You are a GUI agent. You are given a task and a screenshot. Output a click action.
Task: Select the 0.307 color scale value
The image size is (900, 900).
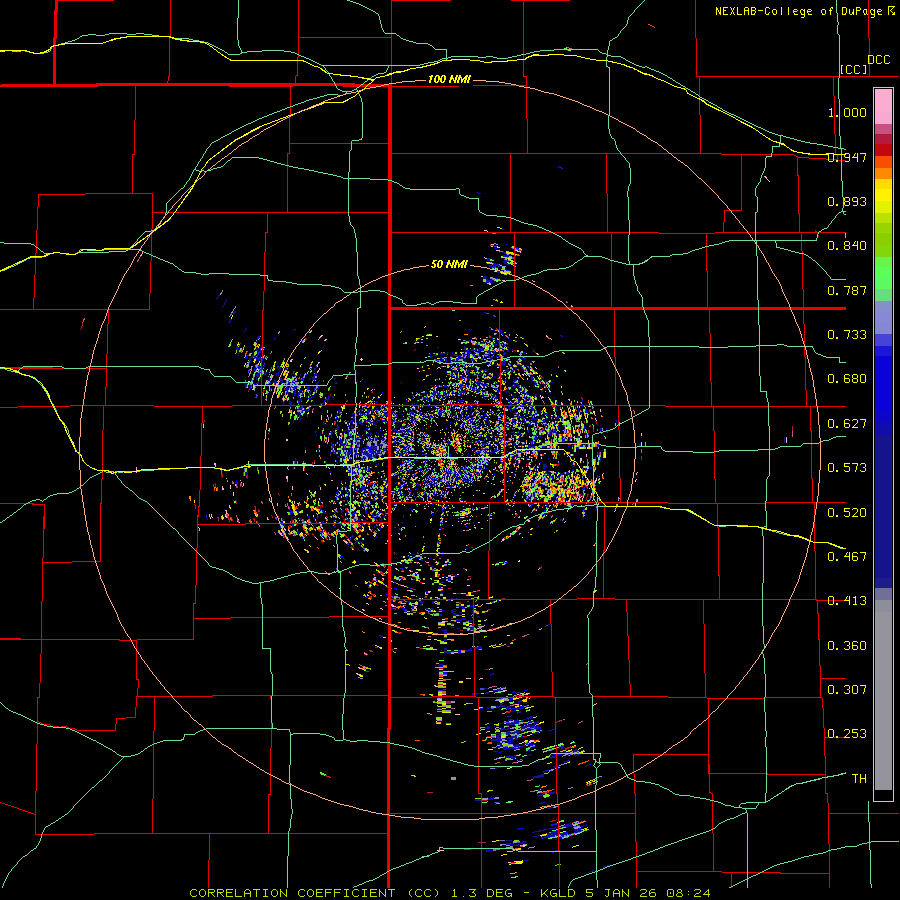click(847, 690)
